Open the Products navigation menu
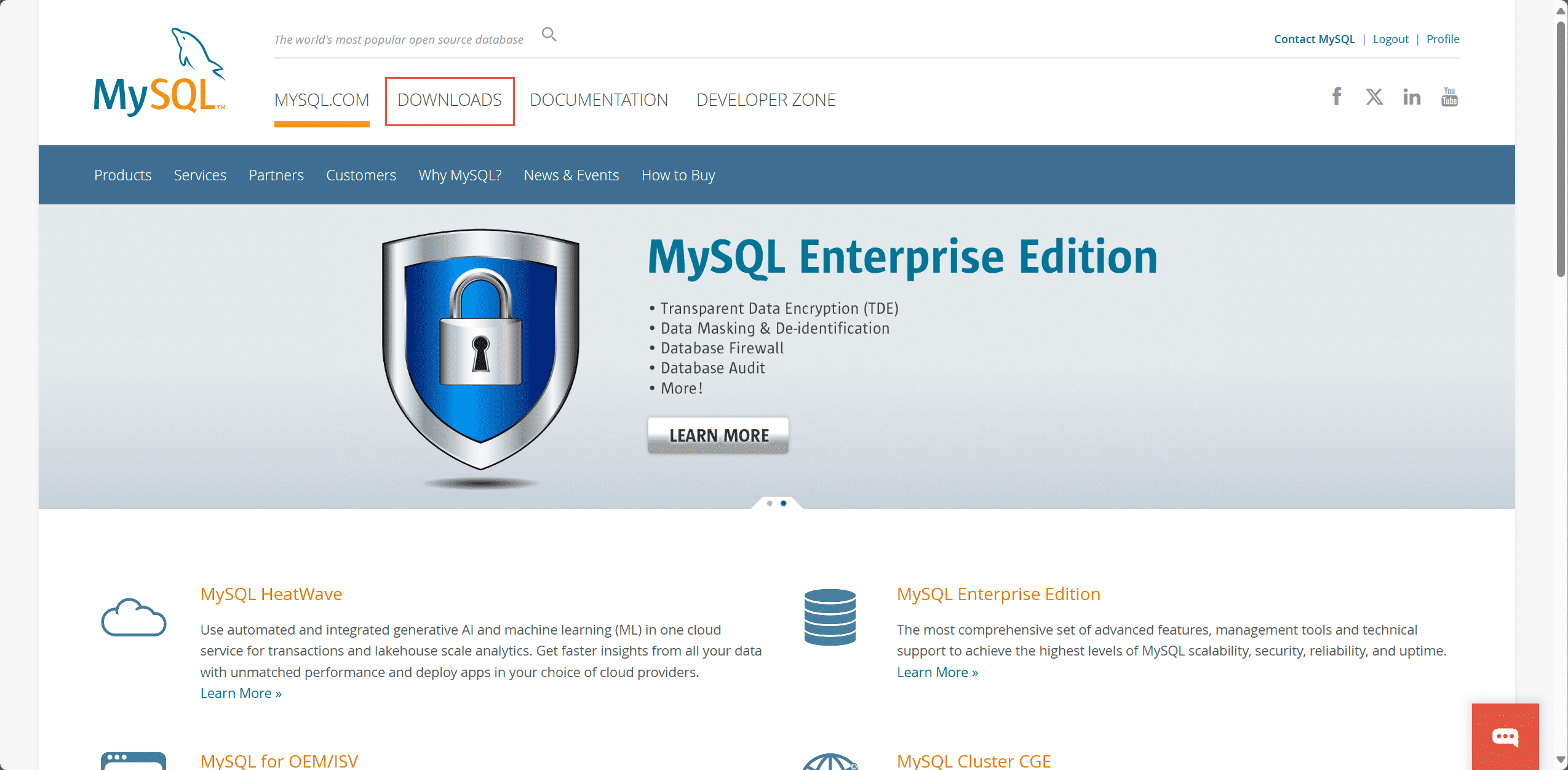The height and width of the screenshot is (770, 1568). pos(122,175)
